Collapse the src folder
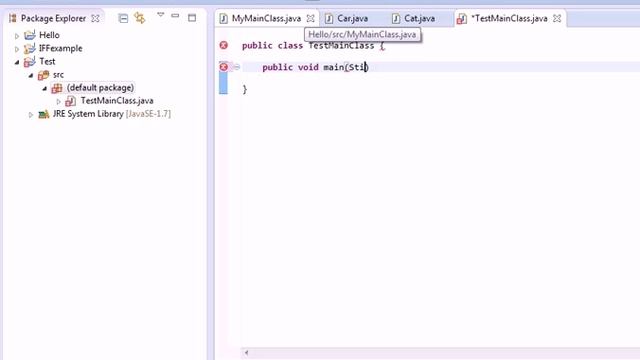Screen dimensions: 640x360 click(31, 75)
